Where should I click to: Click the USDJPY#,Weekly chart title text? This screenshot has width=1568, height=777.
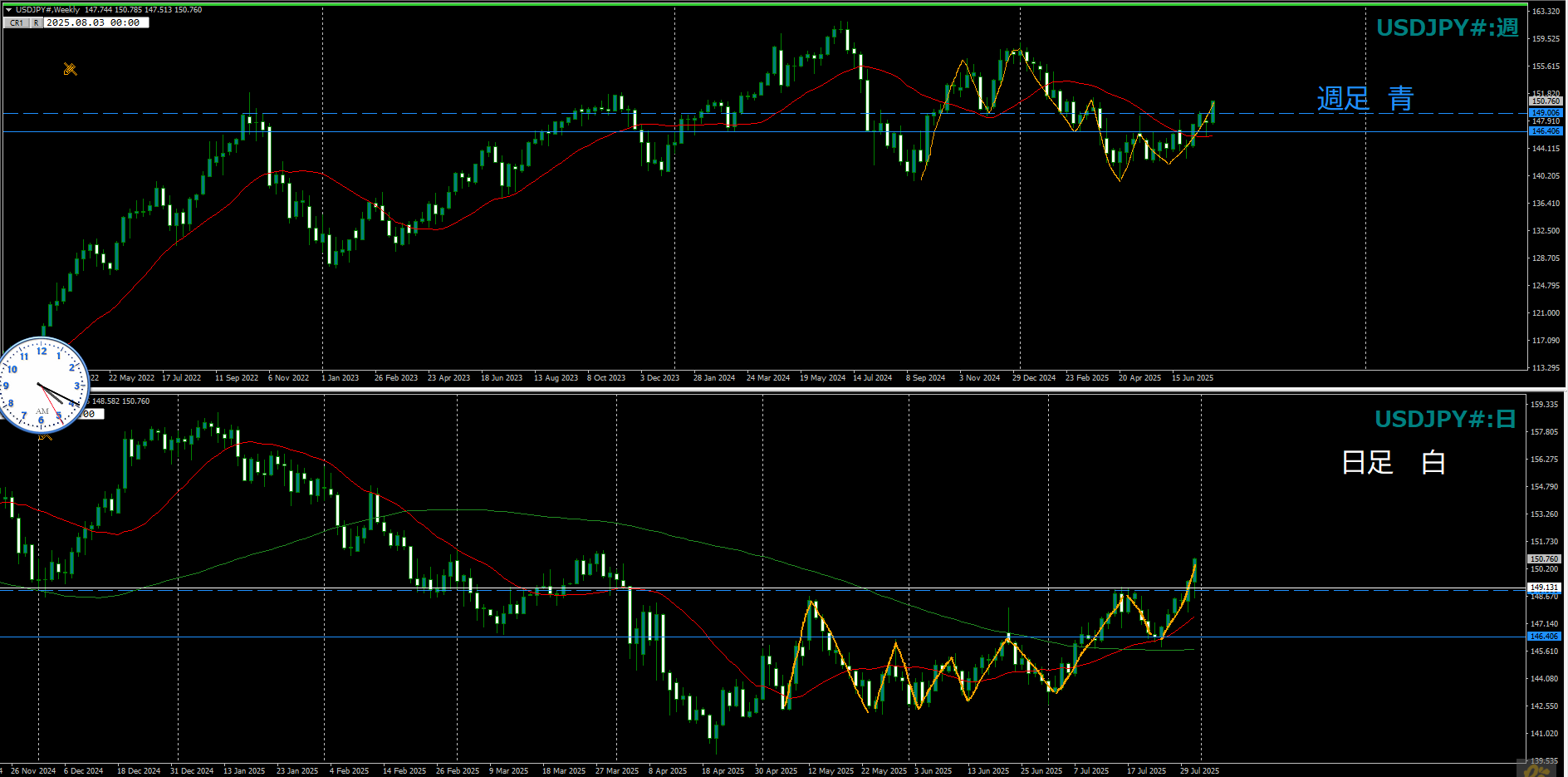click(48, 10)
